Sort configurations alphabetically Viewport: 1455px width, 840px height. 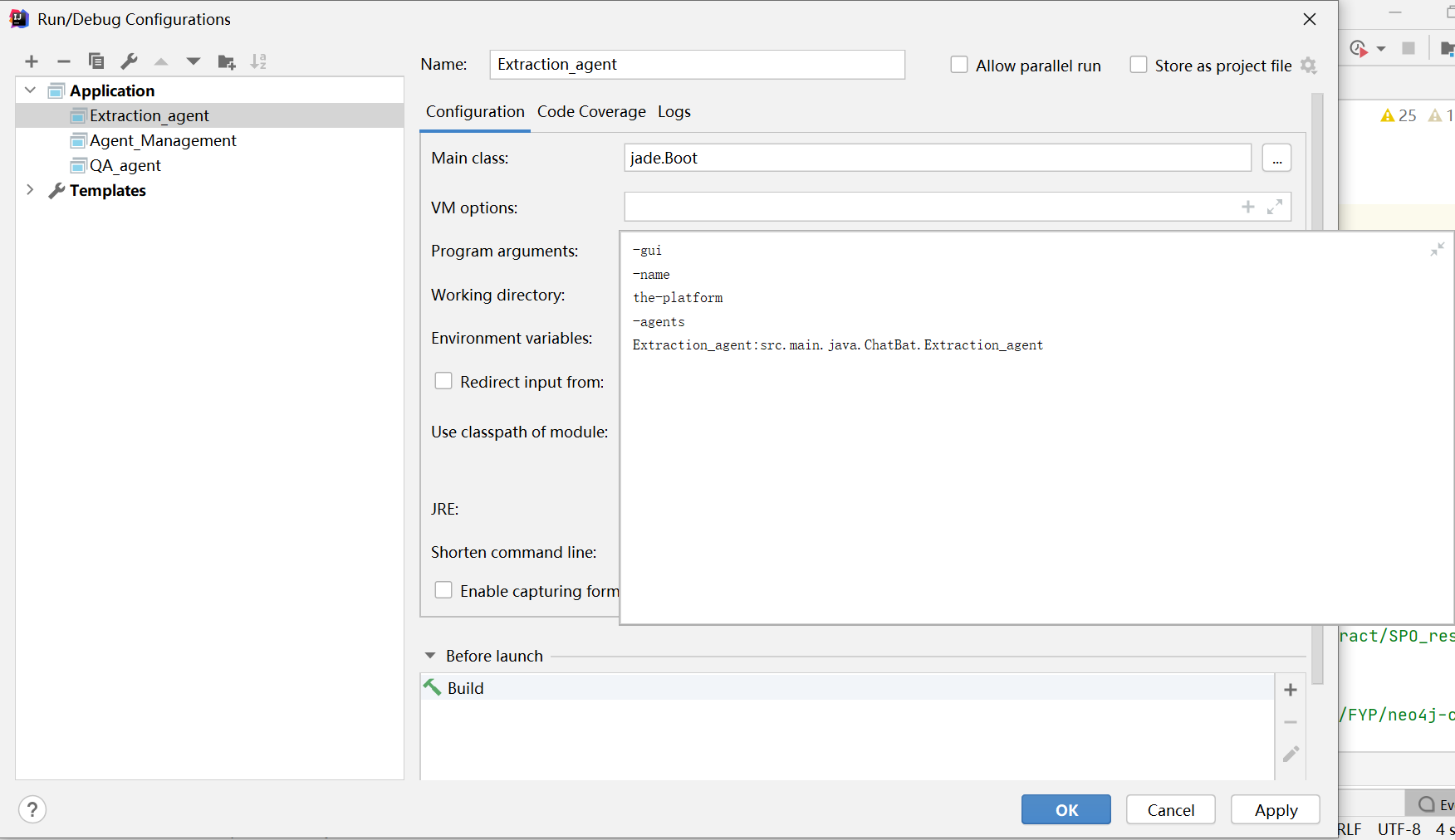259,61
